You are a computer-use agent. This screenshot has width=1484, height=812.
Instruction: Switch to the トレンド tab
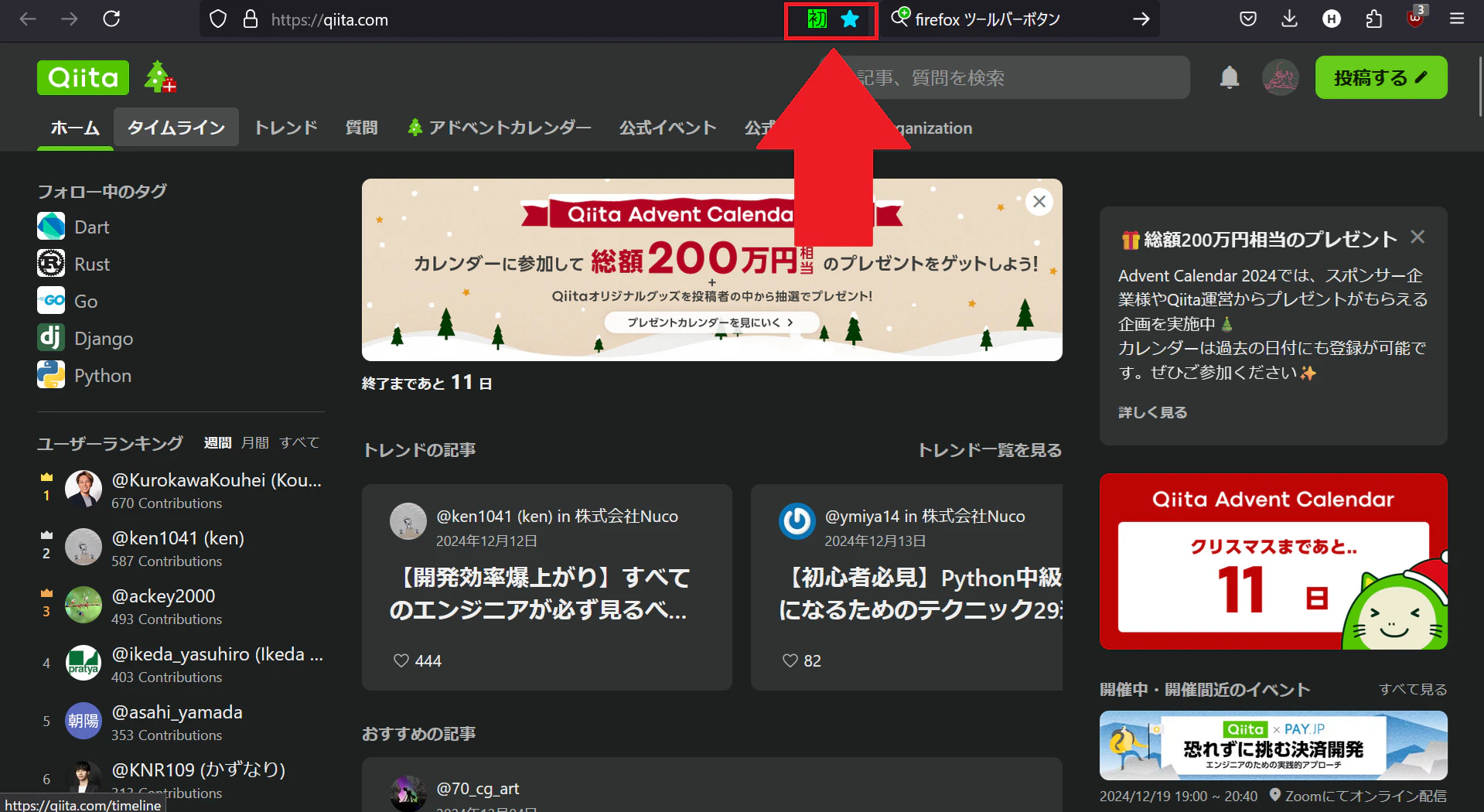click(x=285, y=128)
